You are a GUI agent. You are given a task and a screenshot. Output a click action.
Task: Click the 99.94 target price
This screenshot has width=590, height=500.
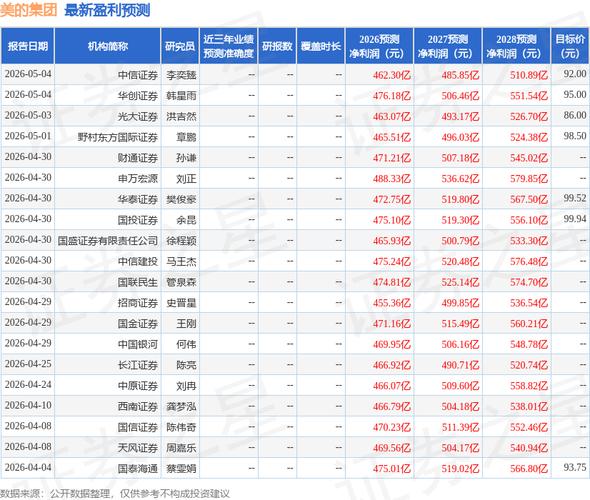[575, 219]
